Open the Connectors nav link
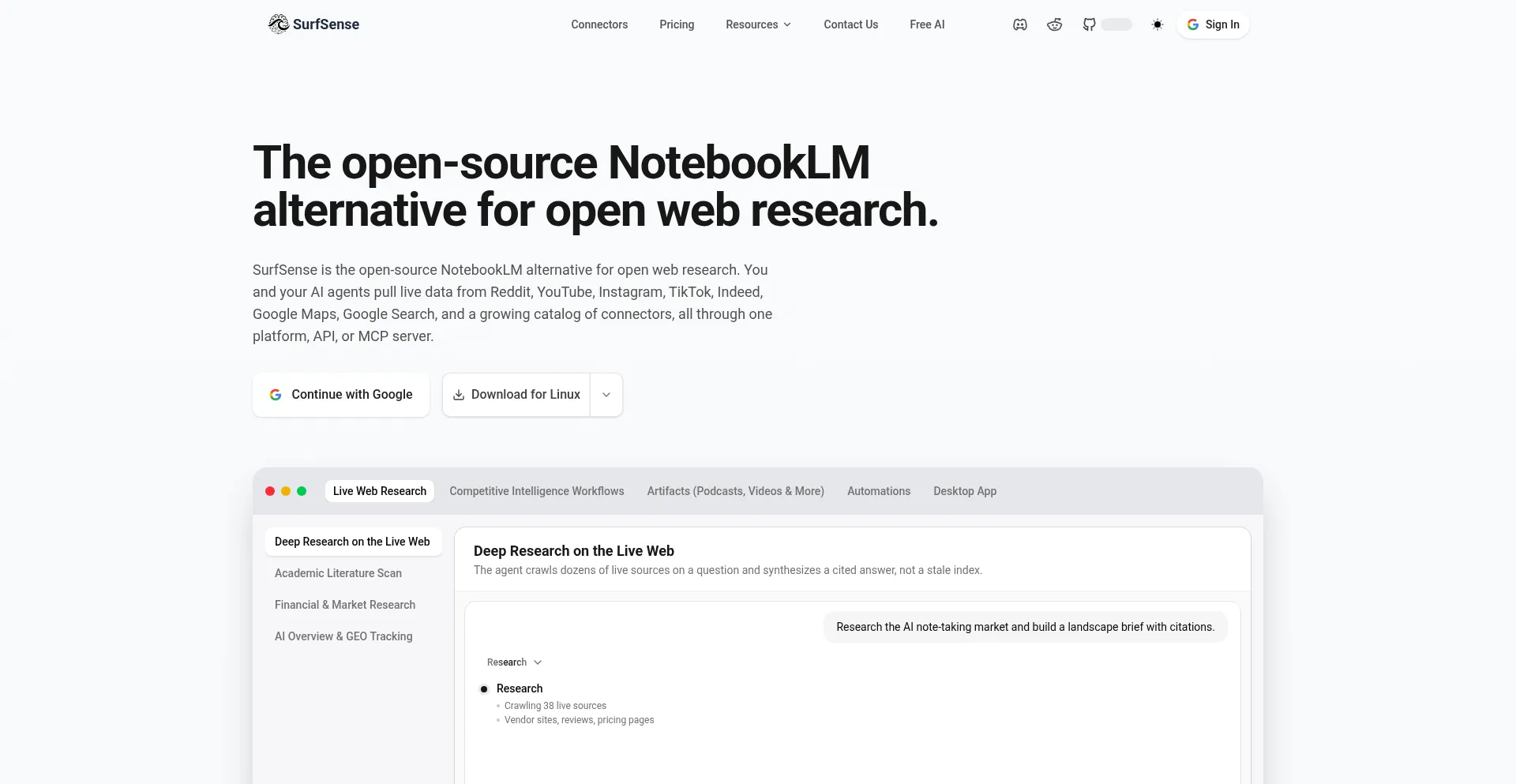1516x784 pixels. pos(599,24)
